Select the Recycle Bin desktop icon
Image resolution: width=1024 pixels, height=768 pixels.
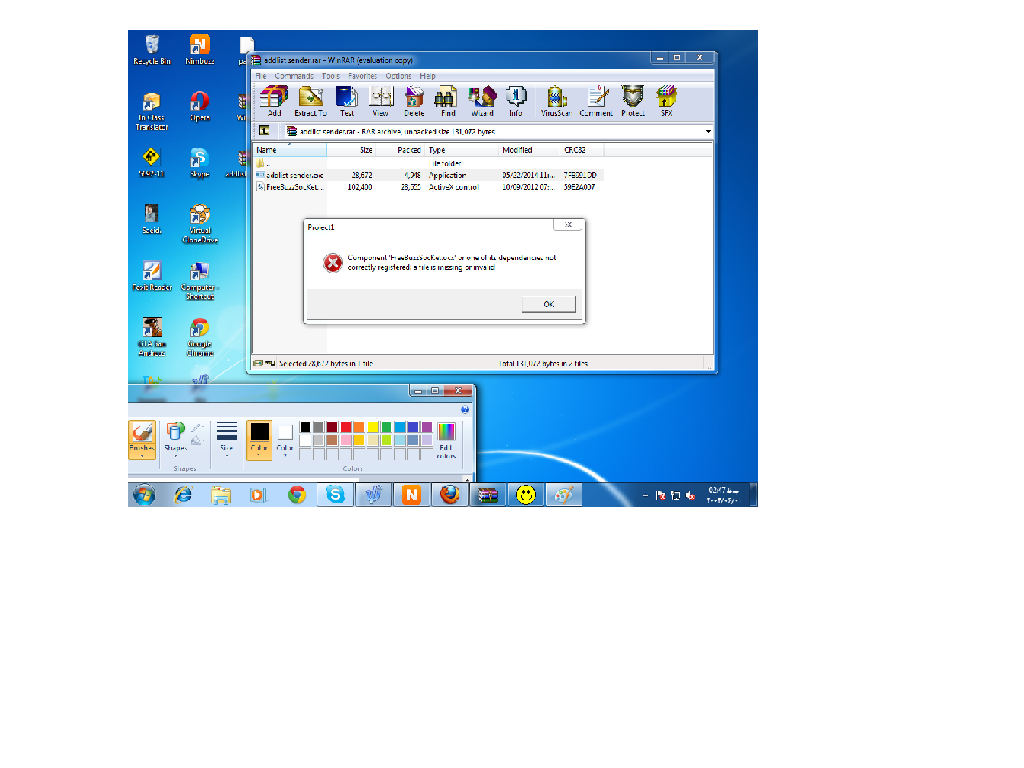pyautogui.click(x=152, y=50)
